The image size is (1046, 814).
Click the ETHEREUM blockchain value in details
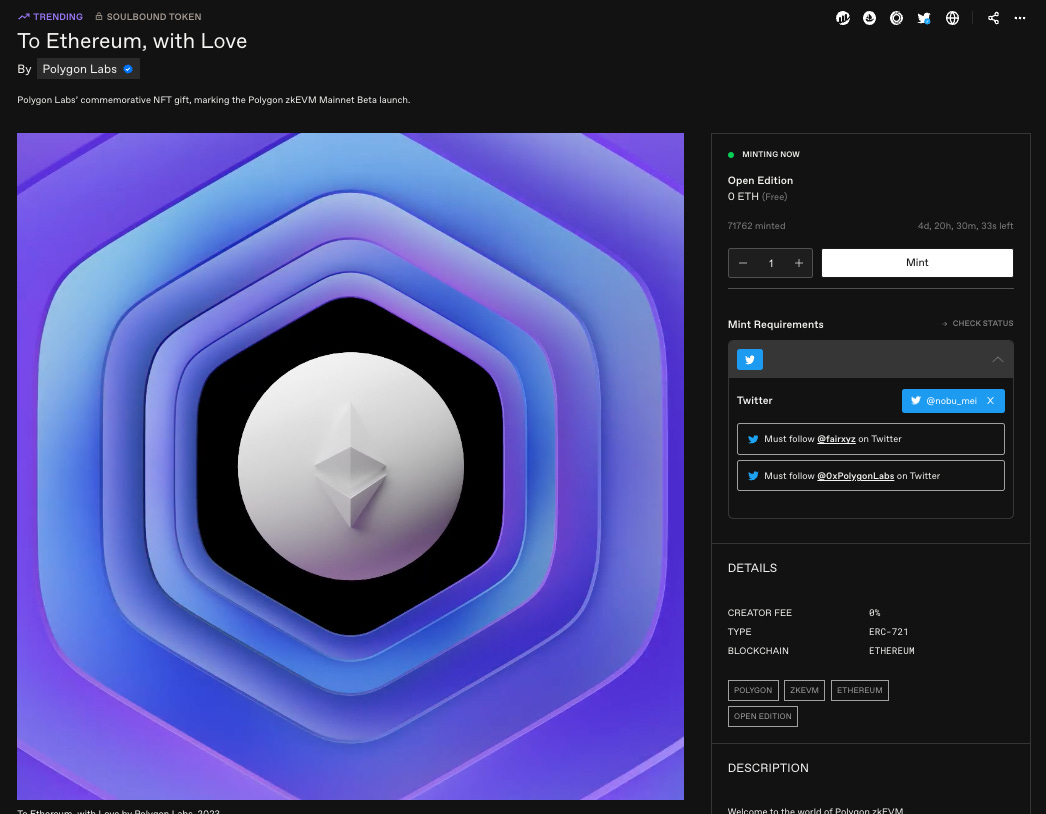(x=892, y=651)
